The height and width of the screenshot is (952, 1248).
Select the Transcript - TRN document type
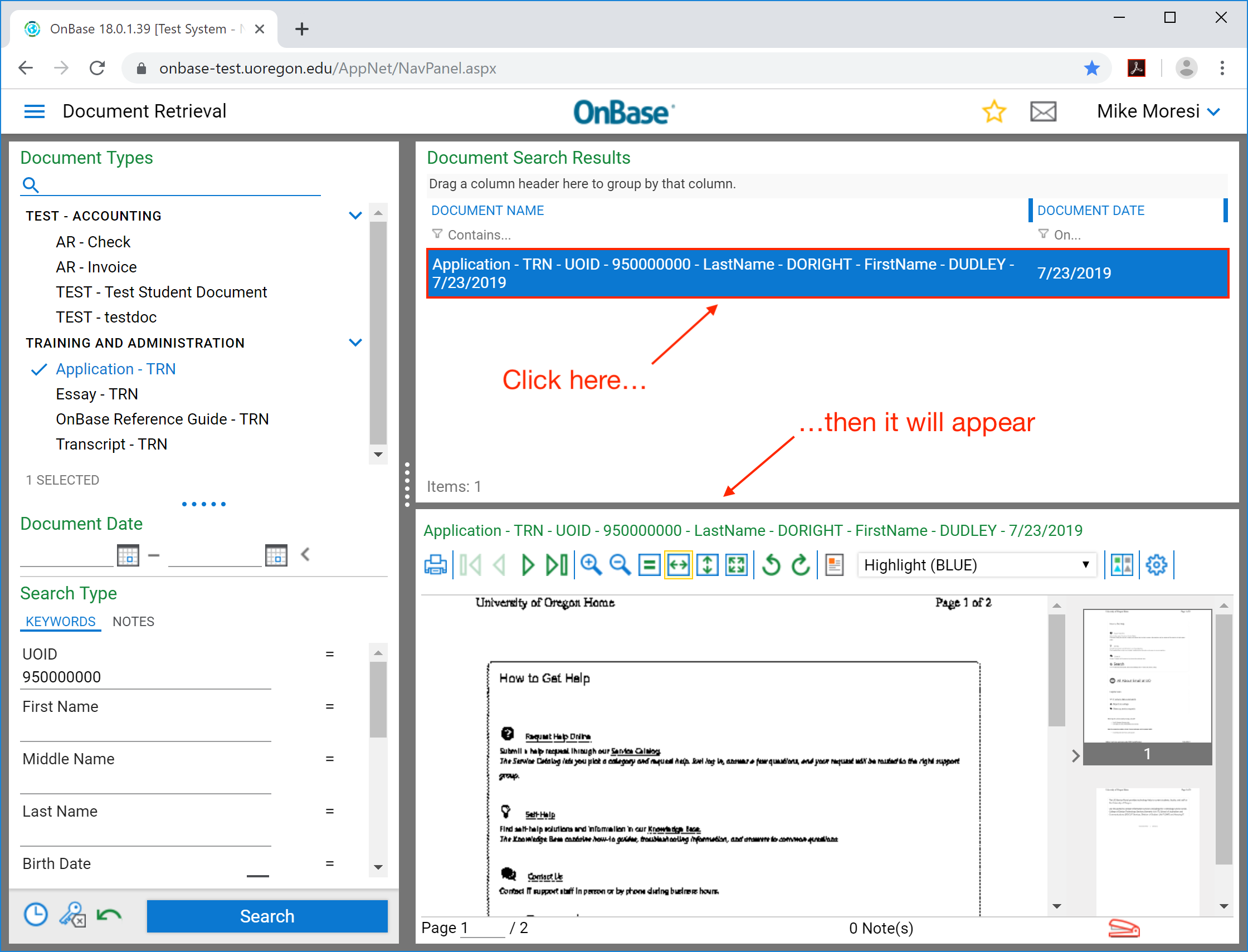click(111, 444)
